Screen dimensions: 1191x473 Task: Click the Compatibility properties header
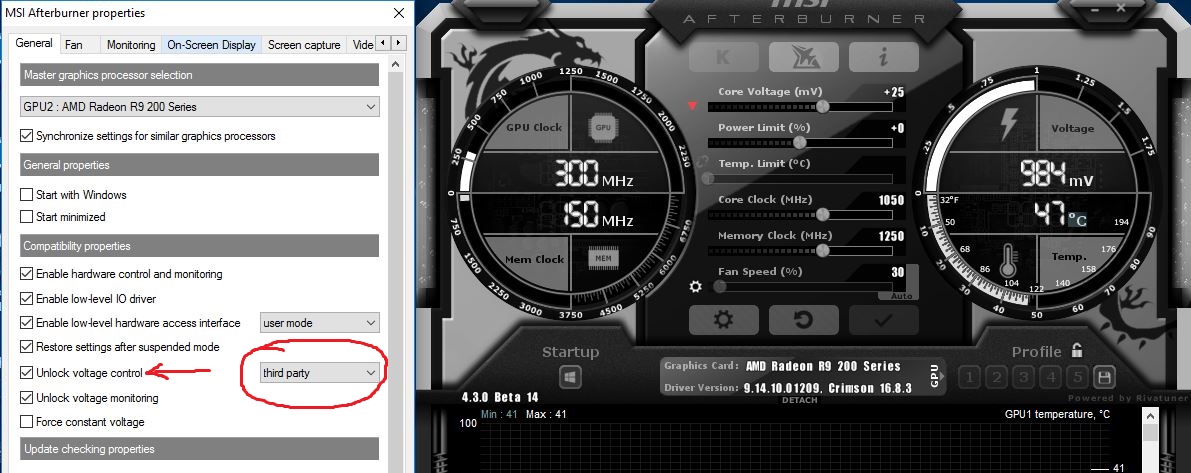[200, 246]
